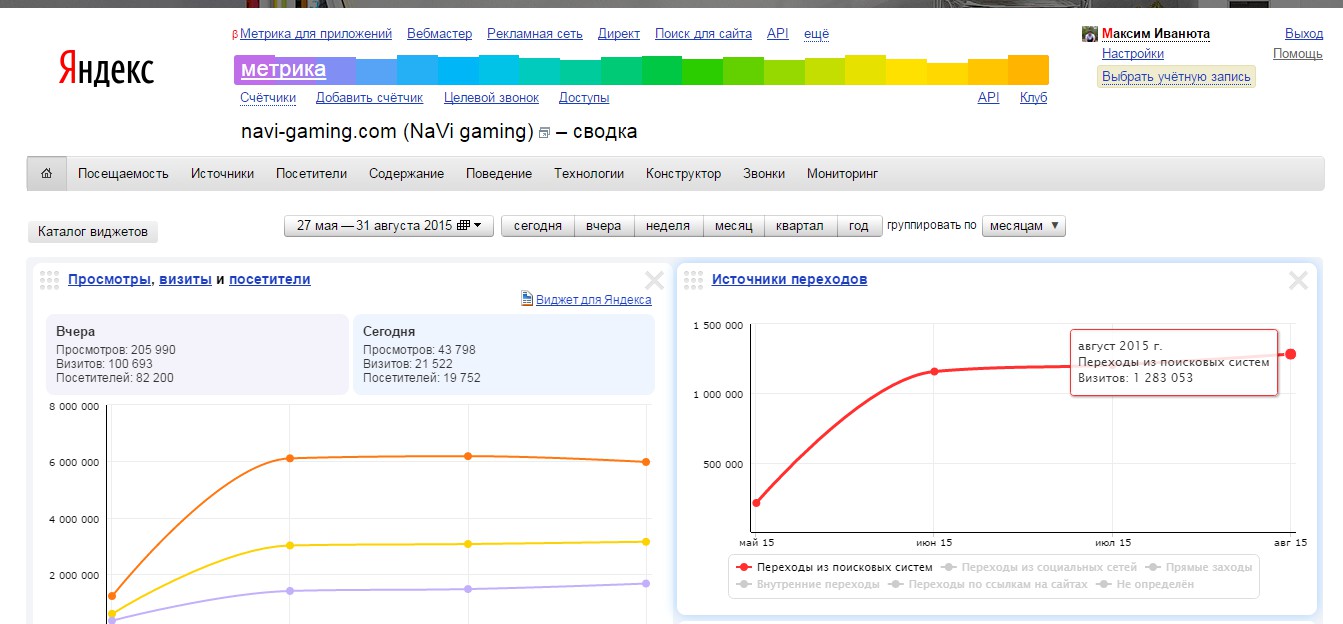This screenshot has width=1343, height=624.
Task: Open the Настройки link
Action: coord(1133,54)
